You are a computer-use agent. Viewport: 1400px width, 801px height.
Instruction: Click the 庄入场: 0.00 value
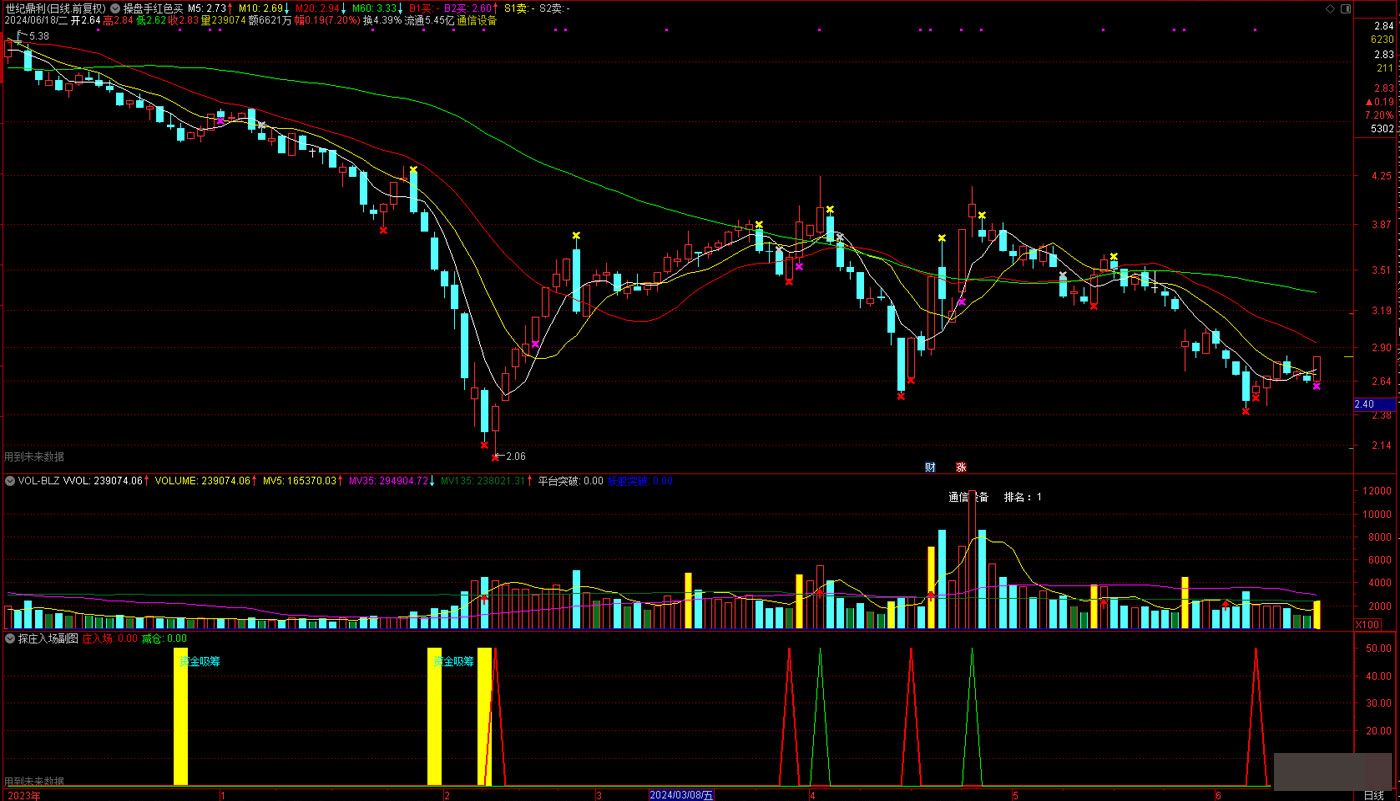pyautogui.click(x=110, y=638)
